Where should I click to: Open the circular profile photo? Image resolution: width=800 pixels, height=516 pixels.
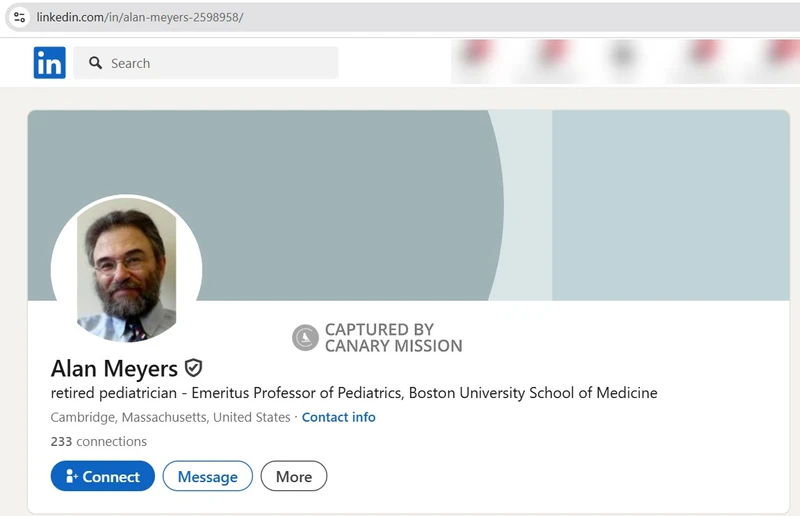(x=127, y=269)
